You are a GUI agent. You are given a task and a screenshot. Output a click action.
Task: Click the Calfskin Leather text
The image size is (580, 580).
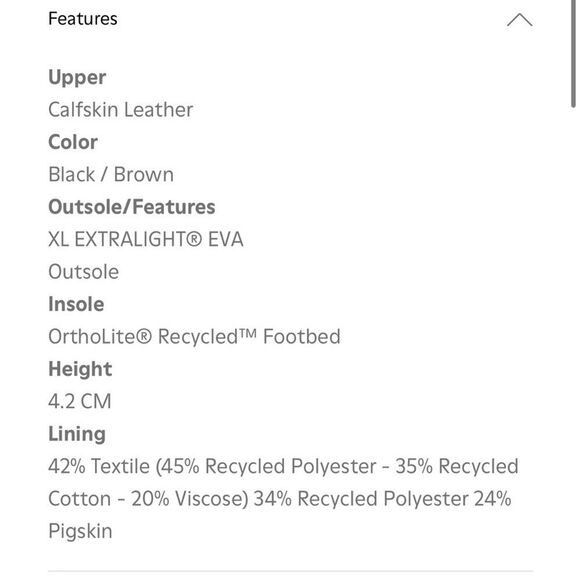coord(121,109)
